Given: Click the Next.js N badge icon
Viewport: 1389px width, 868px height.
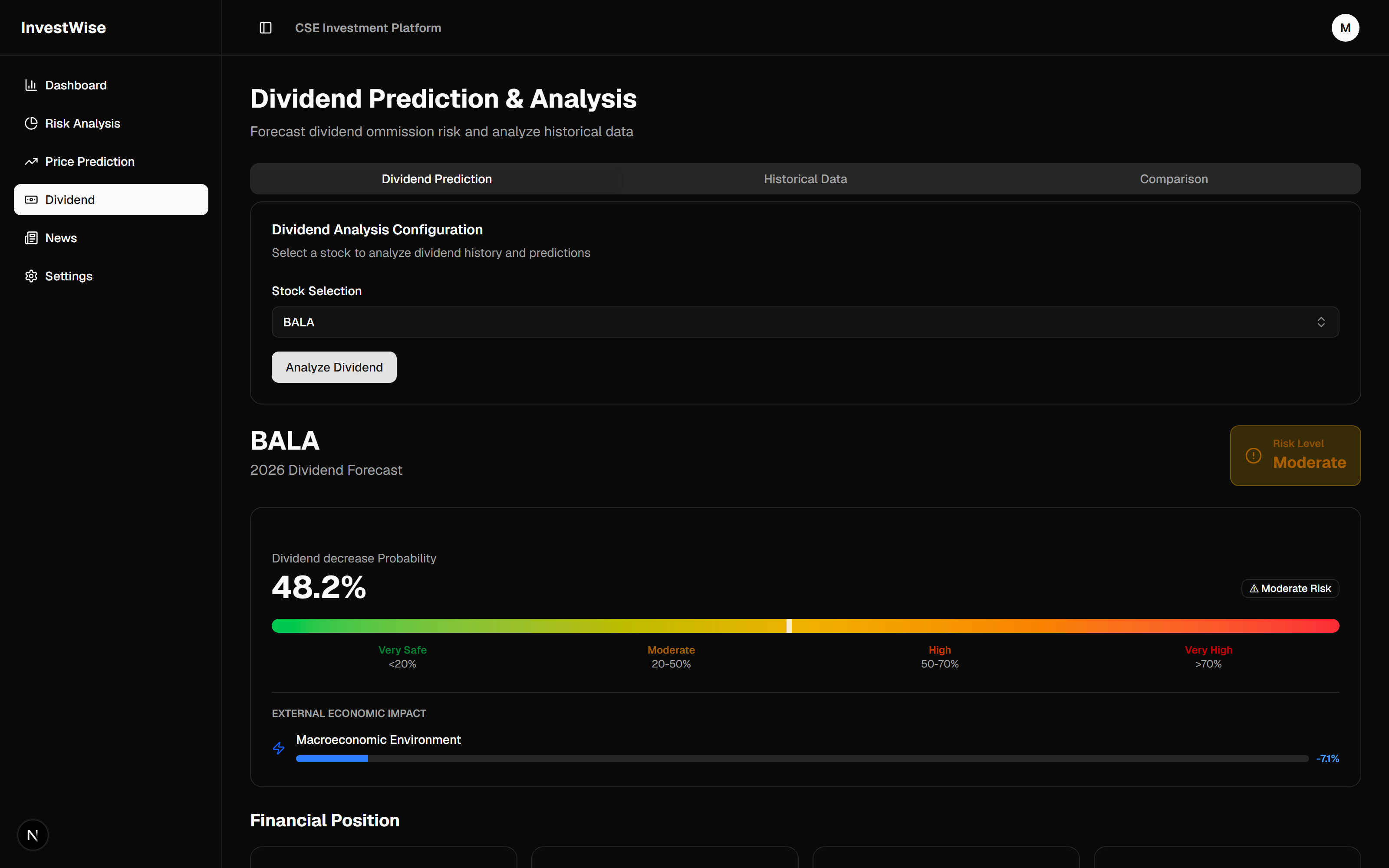Looking at the screenshot, I should tap(33, 835).
